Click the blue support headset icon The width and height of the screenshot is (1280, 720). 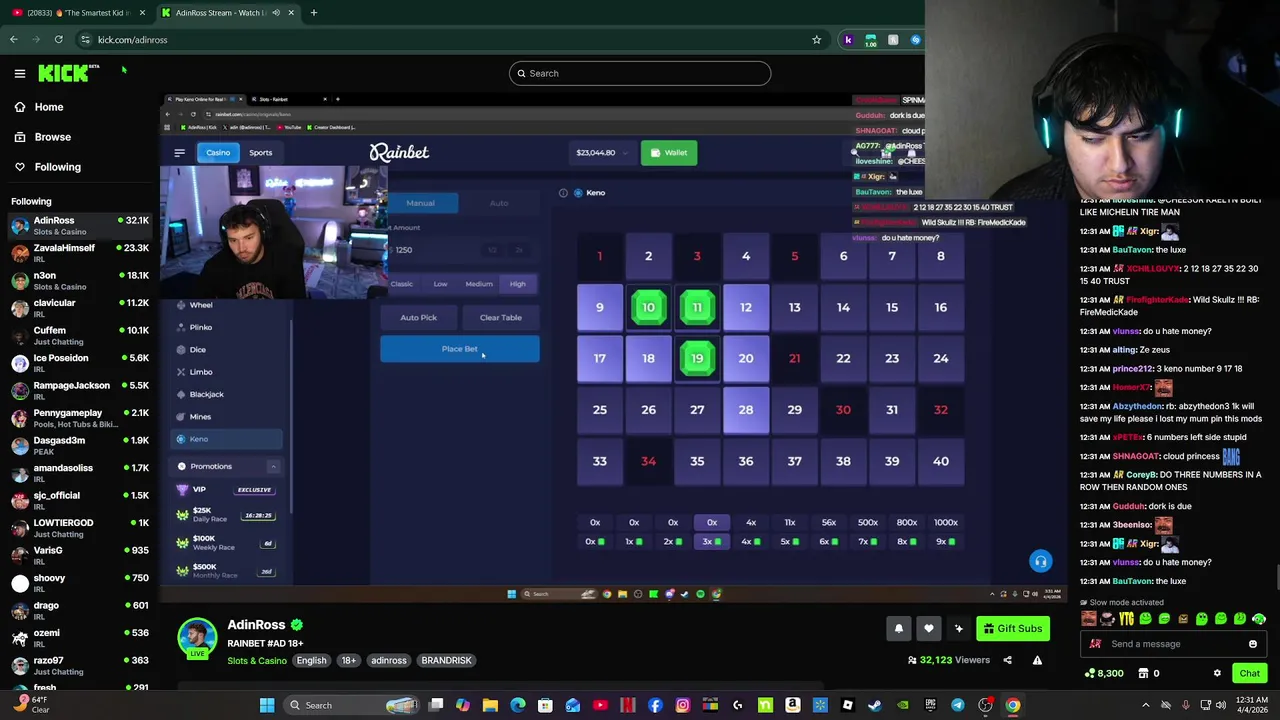pos(1041,561)
